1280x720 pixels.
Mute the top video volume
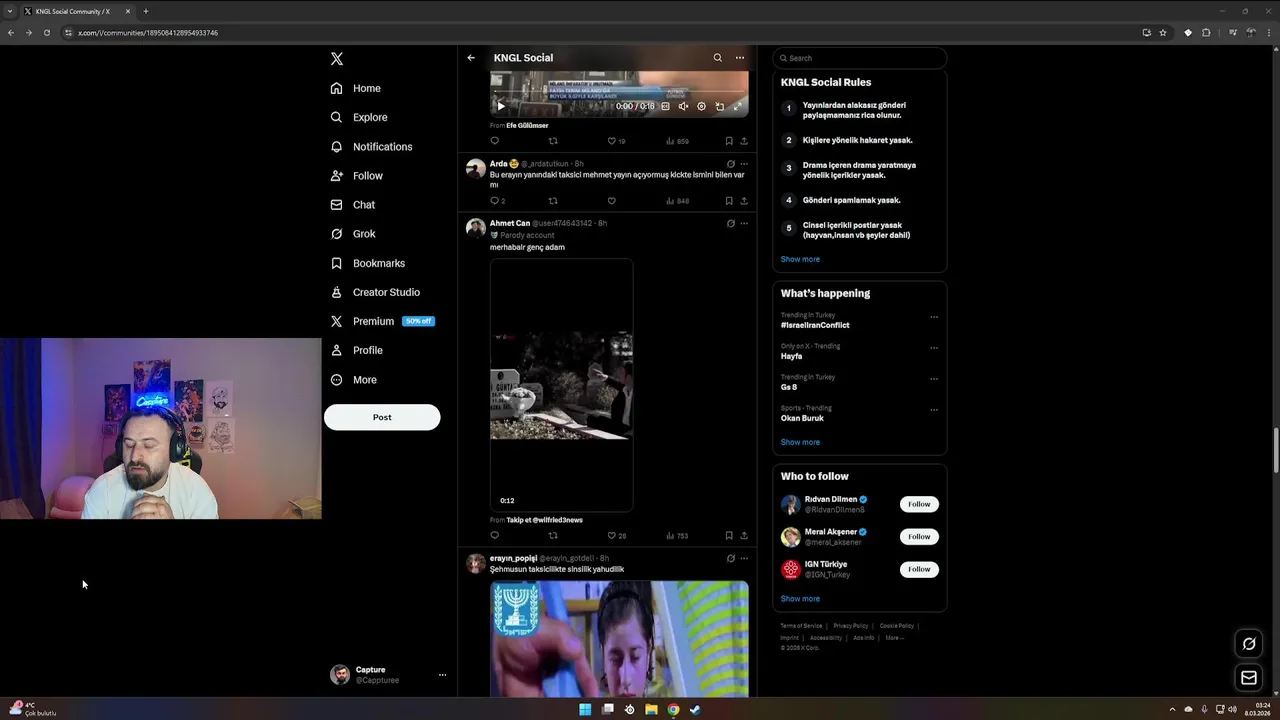(683, 106)
